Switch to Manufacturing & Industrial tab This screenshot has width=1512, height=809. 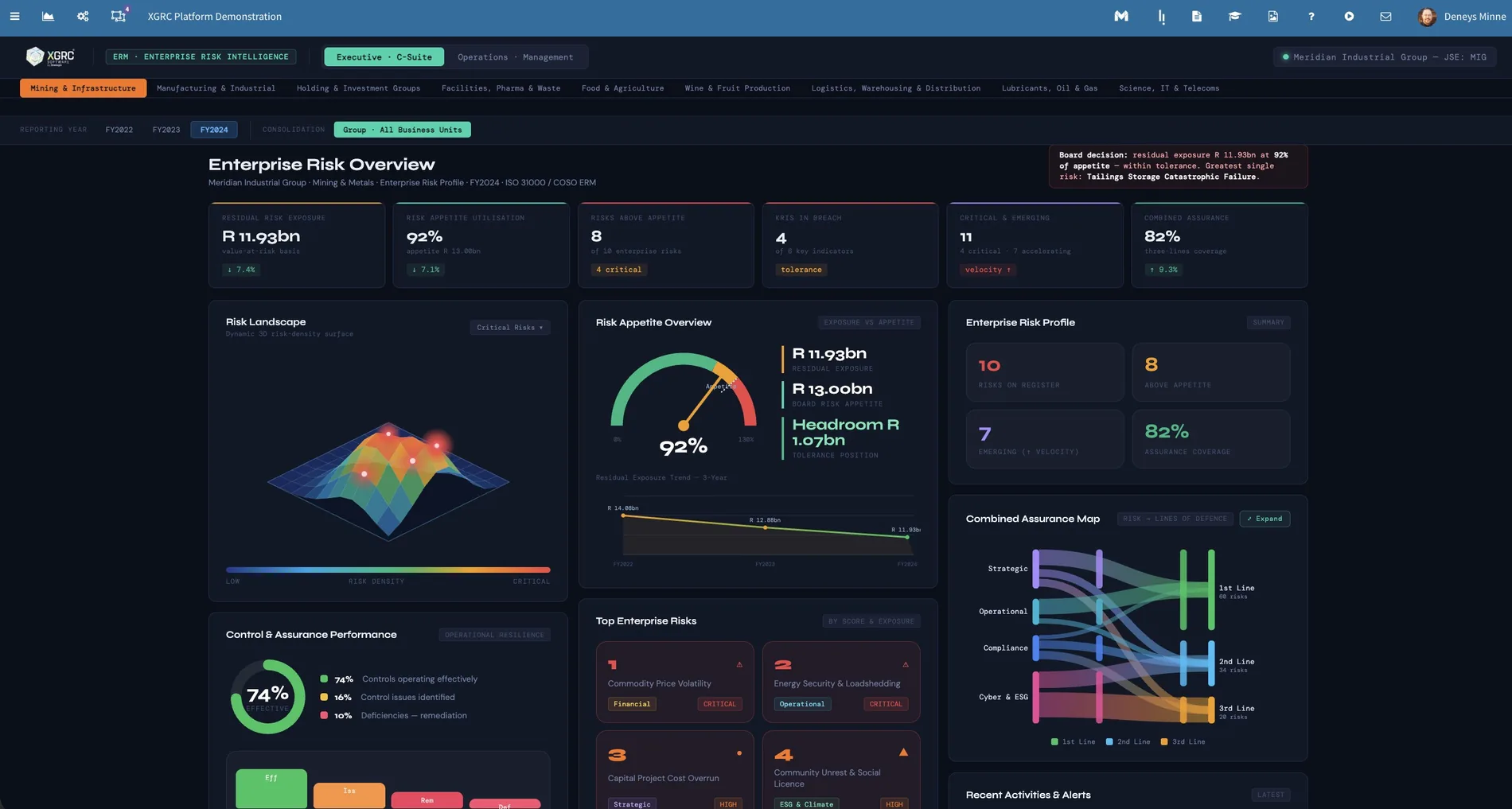coord(216,88)
